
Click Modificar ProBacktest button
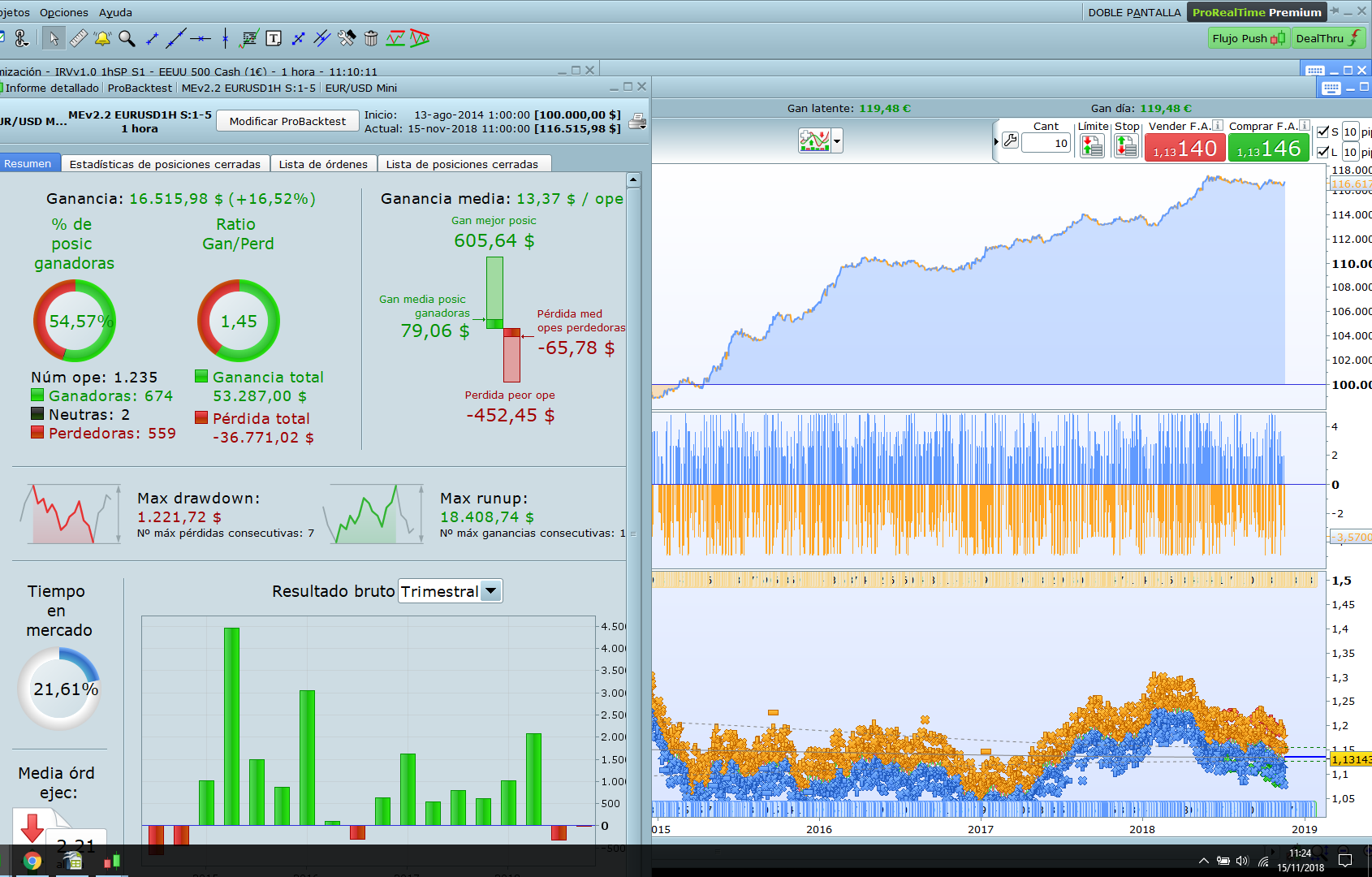point(287,121)
